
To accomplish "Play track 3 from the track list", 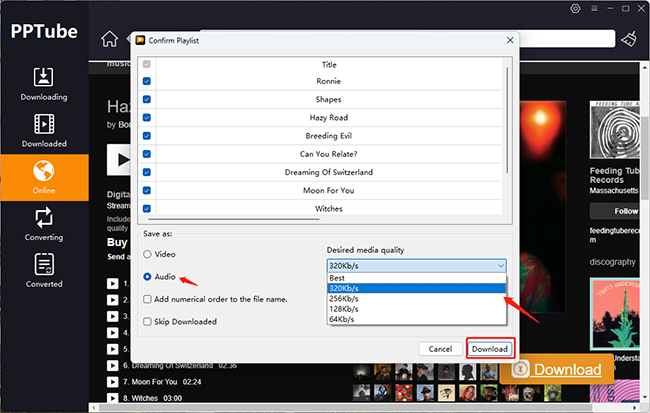I will pos(112,316).
